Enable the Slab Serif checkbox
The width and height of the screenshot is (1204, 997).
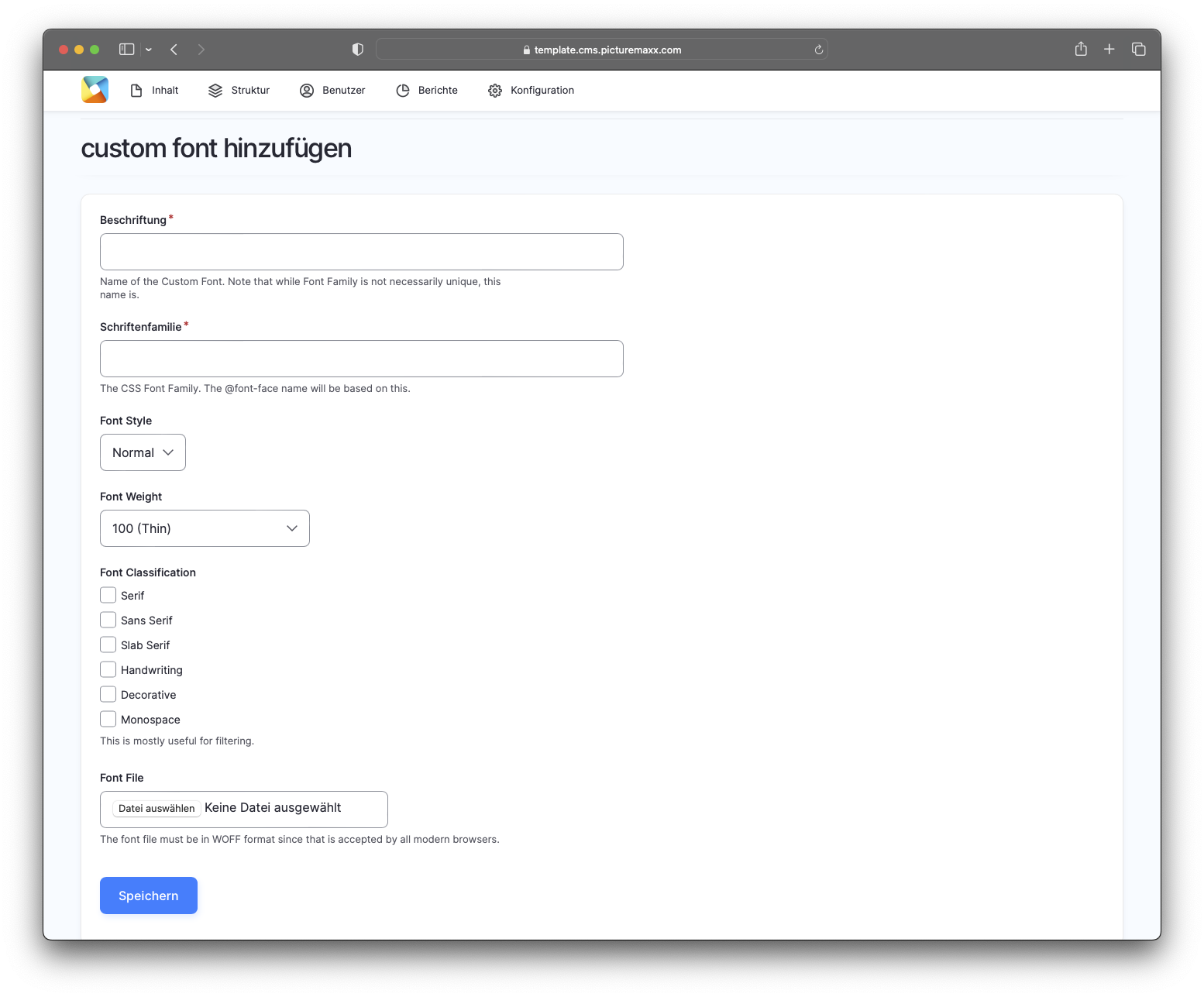pos(108,645)
